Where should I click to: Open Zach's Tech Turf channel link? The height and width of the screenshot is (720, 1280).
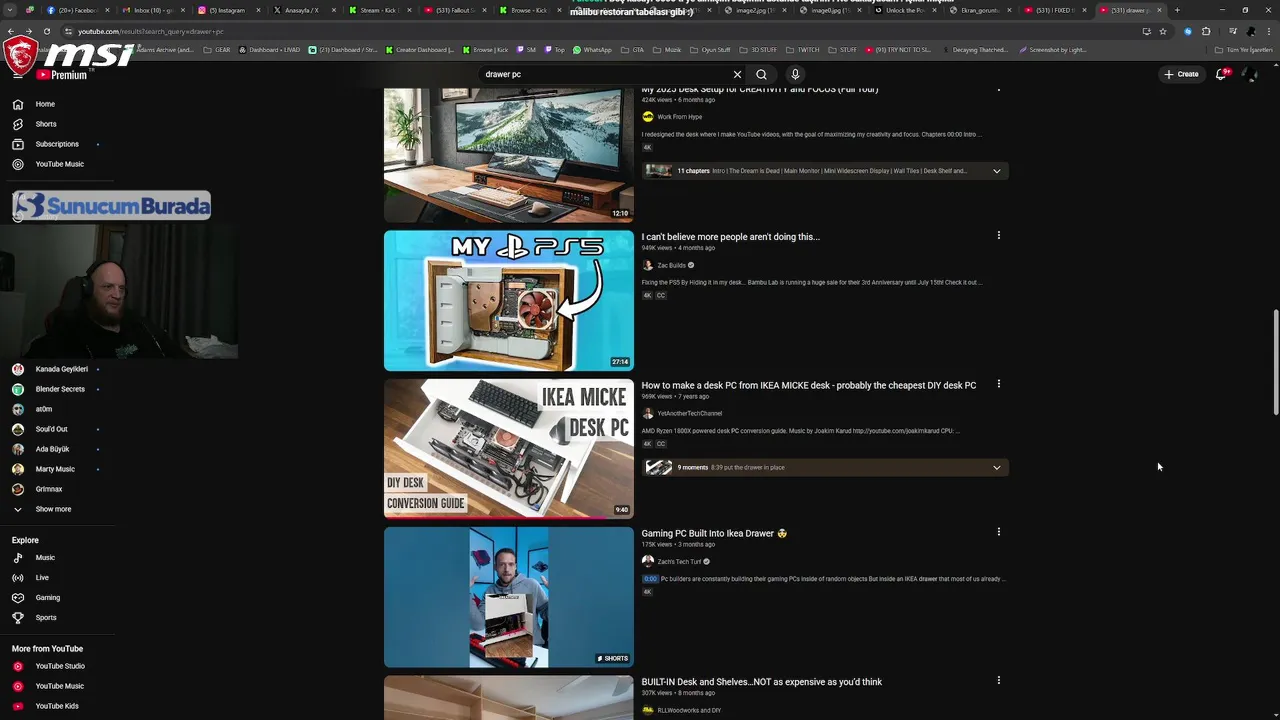click(x=679, y=561)
